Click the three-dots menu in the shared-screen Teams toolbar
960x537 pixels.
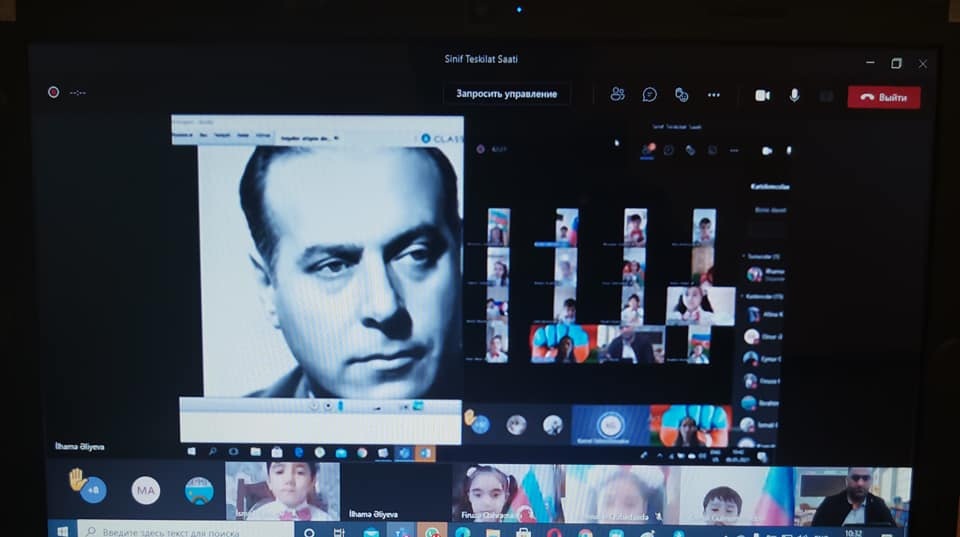pos(734,151)
